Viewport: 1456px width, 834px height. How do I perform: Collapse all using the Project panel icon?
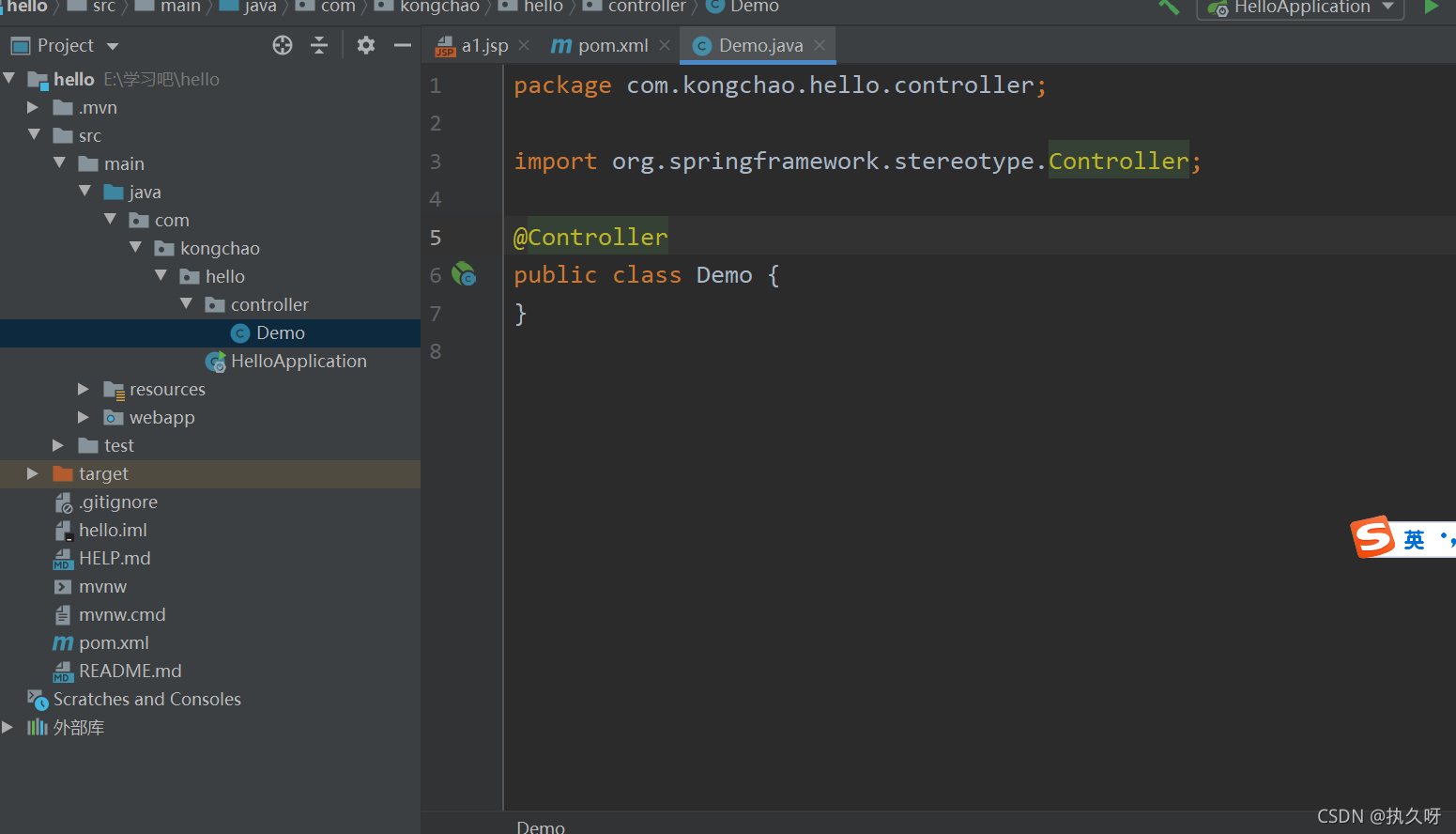pos(319,45)
